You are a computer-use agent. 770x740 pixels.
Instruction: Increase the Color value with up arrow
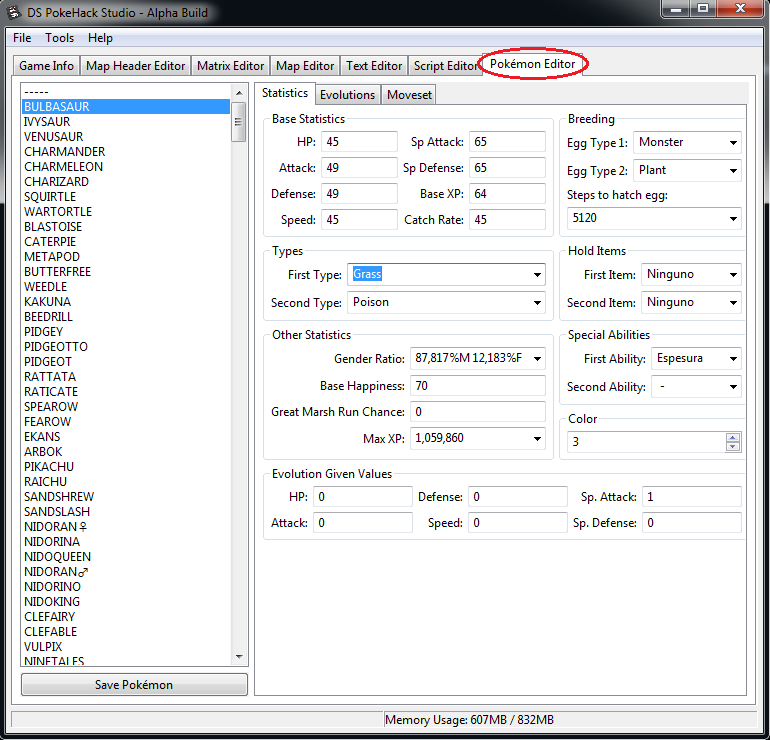point(733,438)
